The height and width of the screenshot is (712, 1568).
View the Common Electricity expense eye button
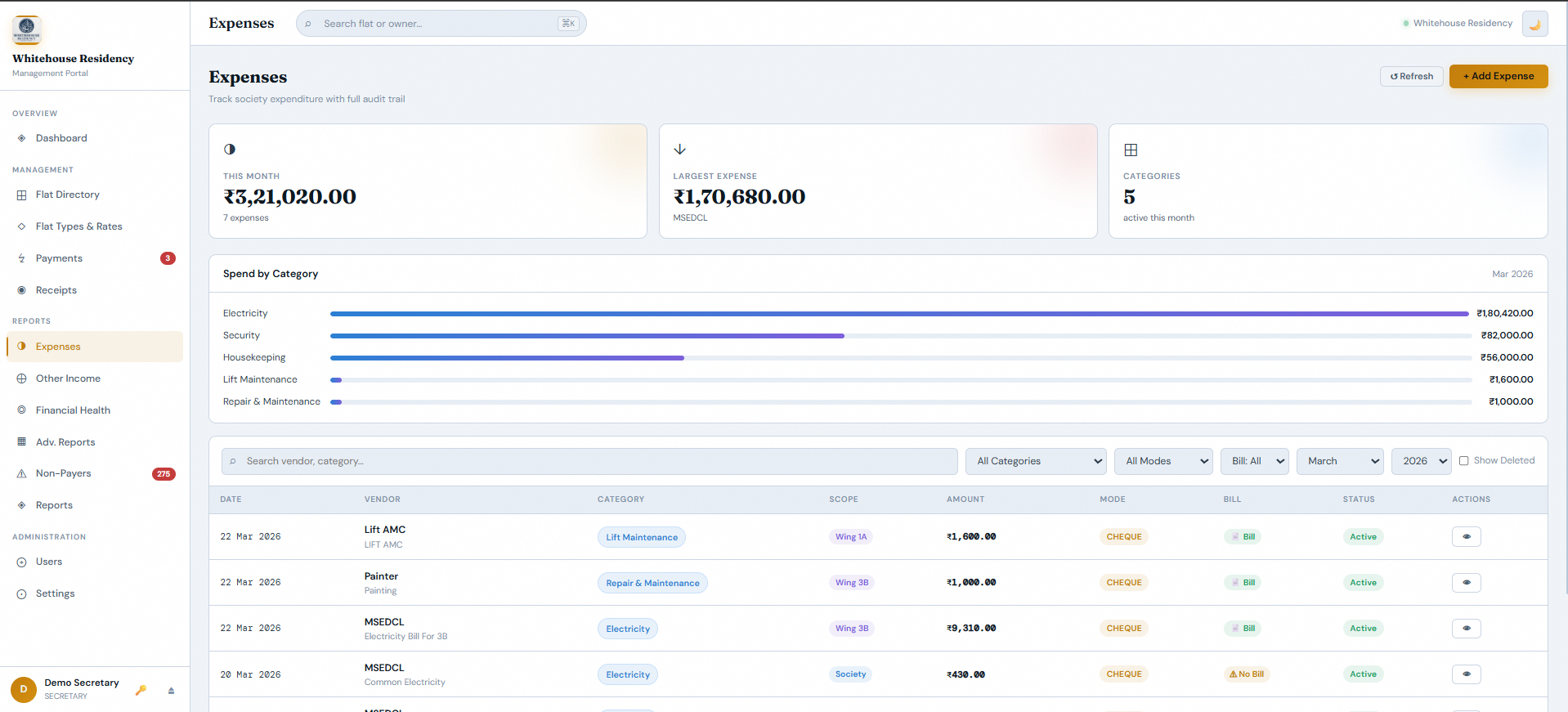pos(1467,674)
